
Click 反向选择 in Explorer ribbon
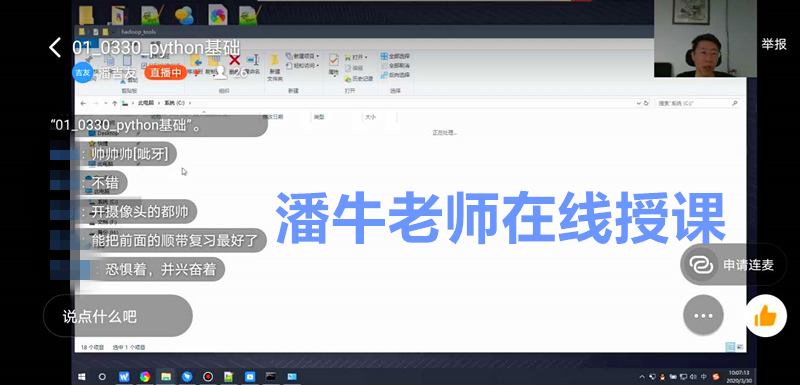[395, 75]
